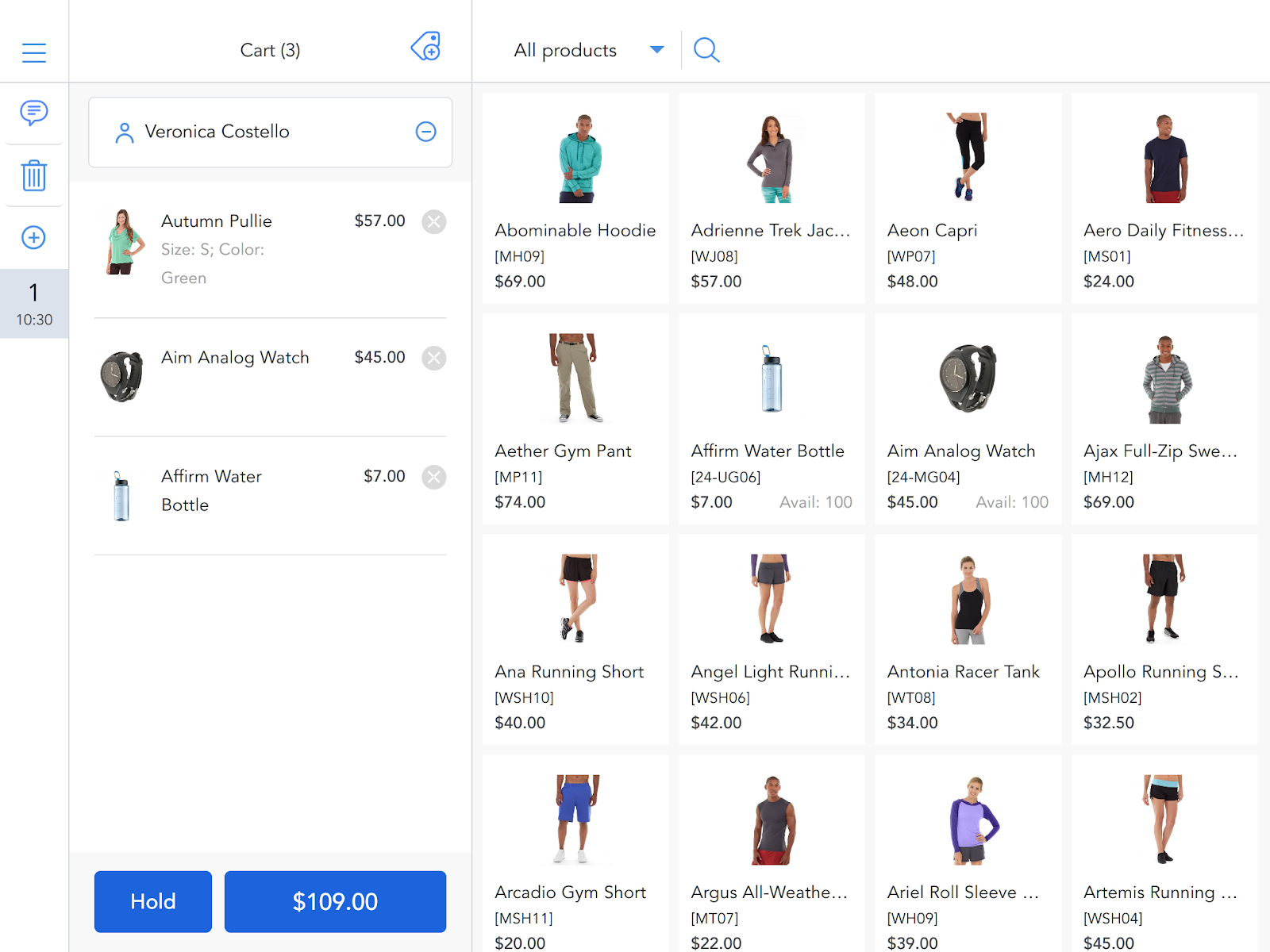Clear the cart using the trash icon
The height and width of the screenshot is (952, 1270).
pos(34,176)
